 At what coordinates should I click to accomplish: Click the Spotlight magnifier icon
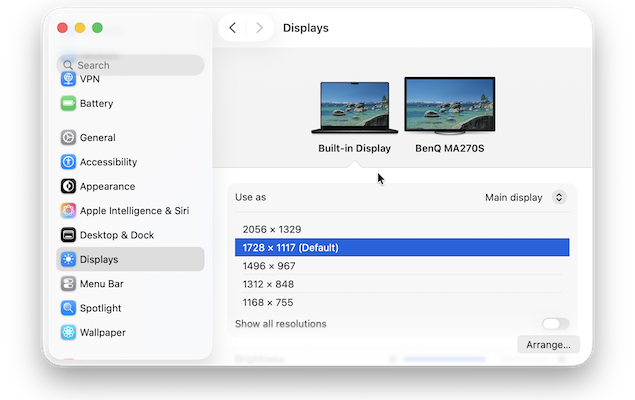68,308
